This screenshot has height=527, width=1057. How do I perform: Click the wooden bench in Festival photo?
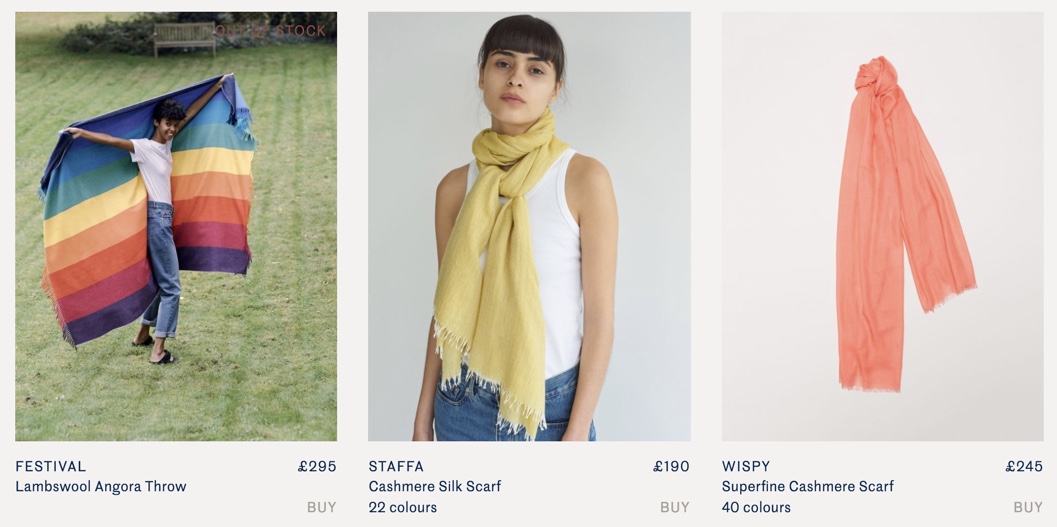coord(185,38)
